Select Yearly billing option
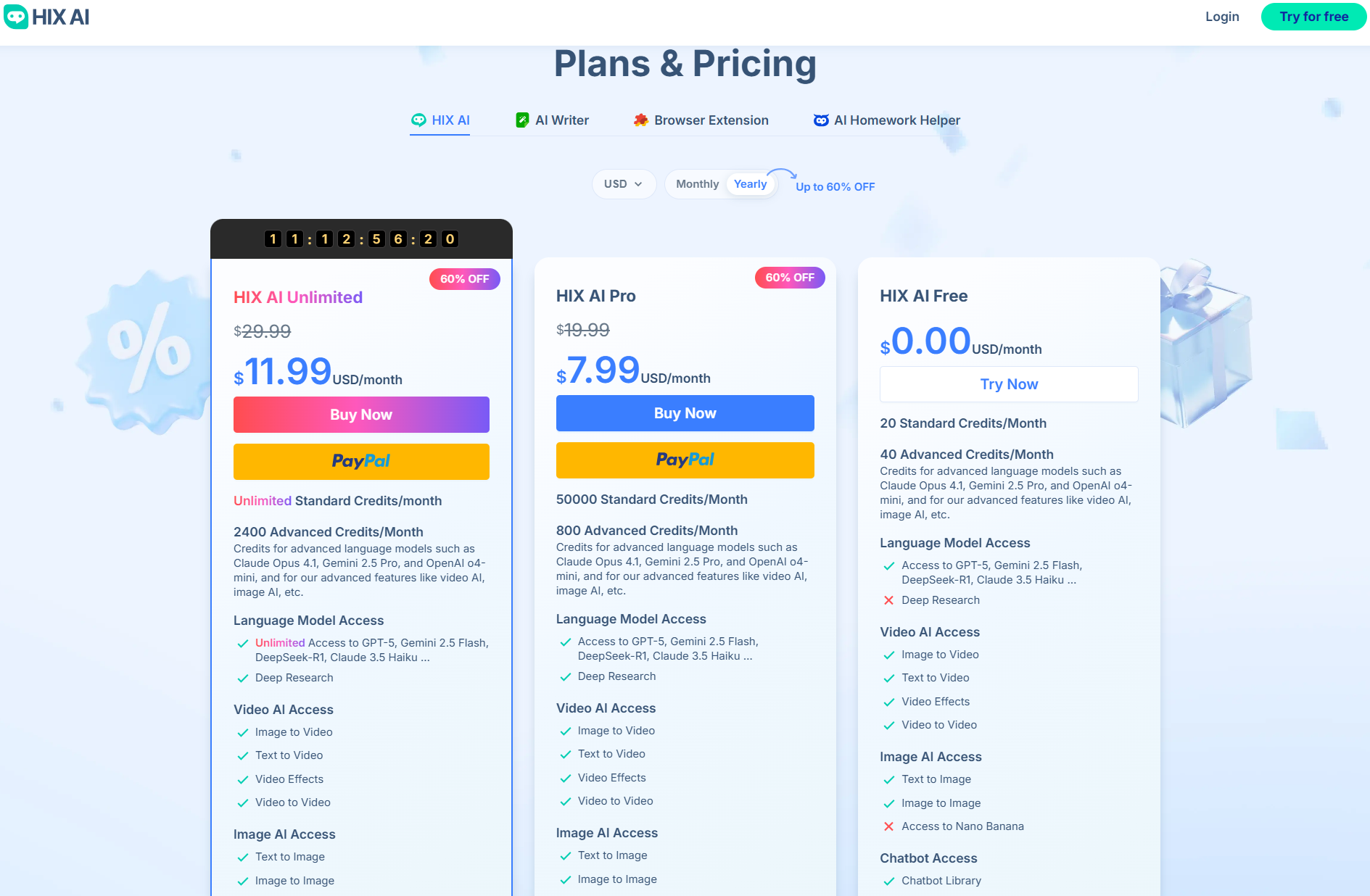Viewport: 1370px width, 896px height. (x=751, y=183)
